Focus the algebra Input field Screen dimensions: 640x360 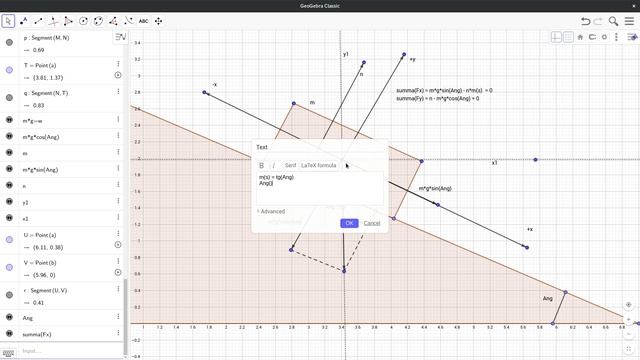point(69,351)
